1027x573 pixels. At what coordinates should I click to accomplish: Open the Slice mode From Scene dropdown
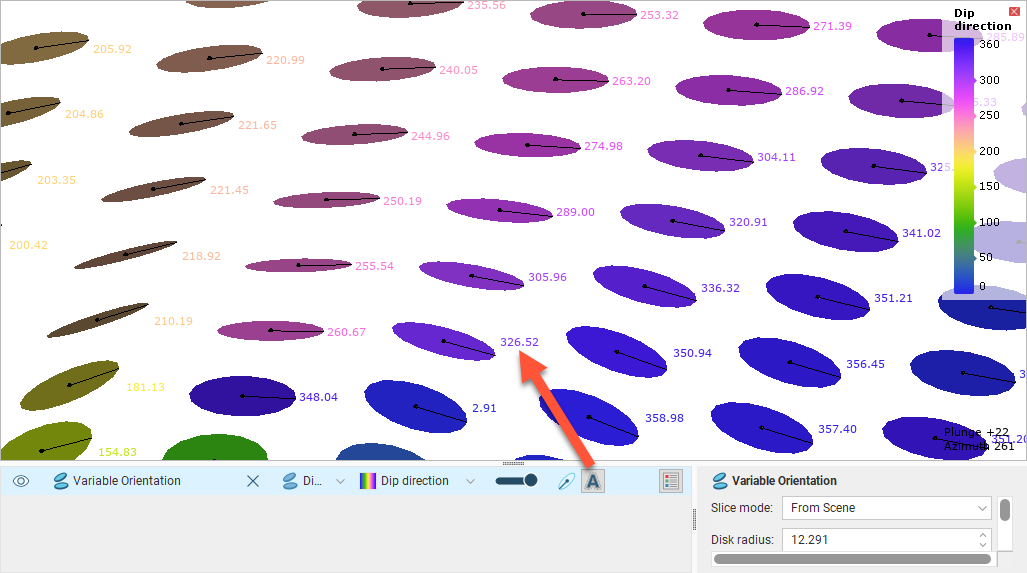[x=887, y=508]
